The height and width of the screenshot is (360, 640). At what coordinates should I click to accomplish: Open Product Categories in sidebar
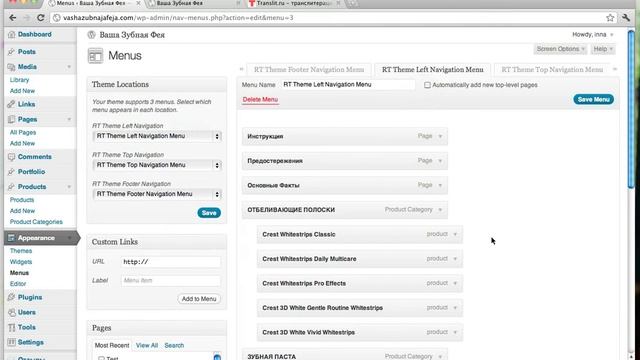(36, 222)
